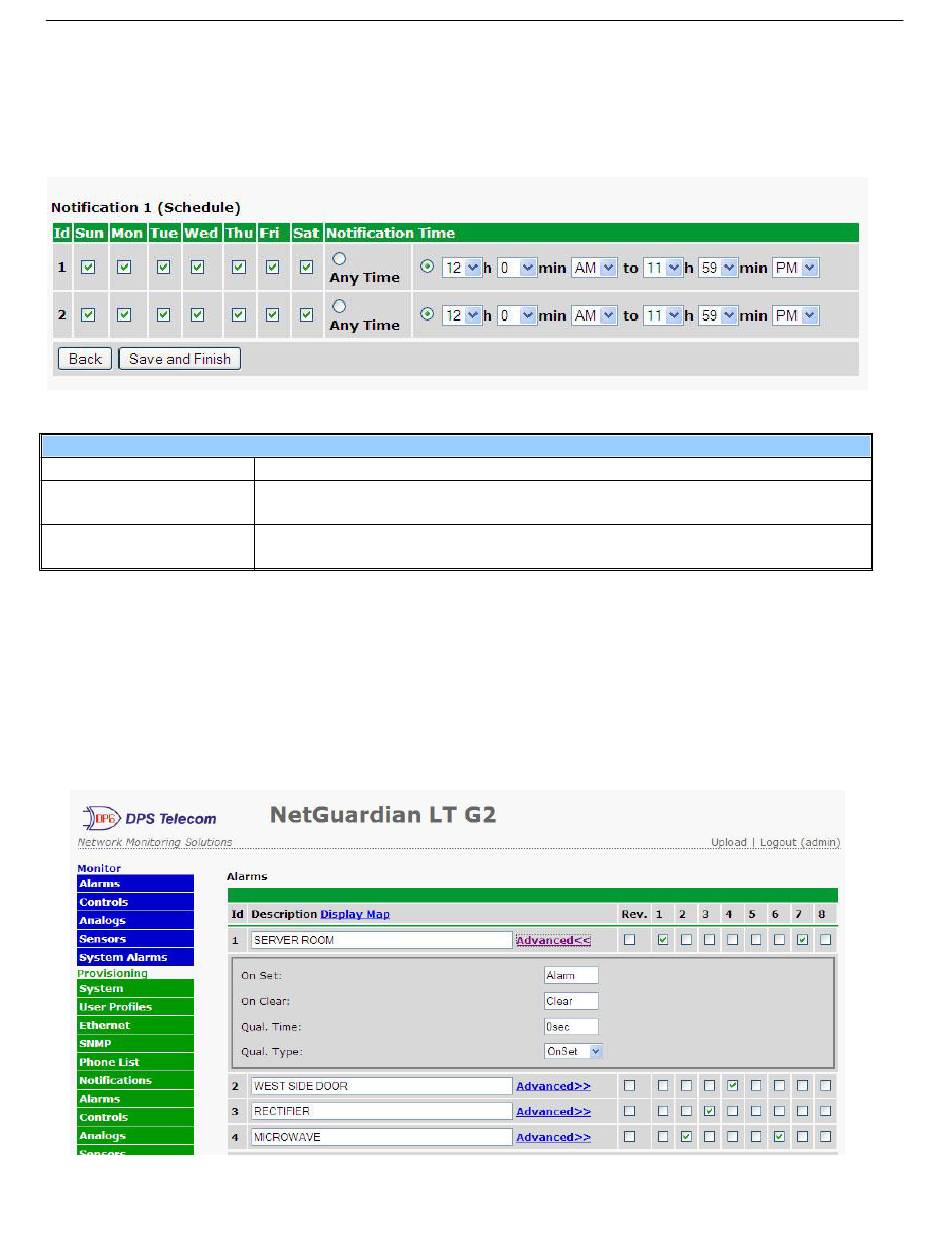Viewport: 950px width, 1254px height.
Task: Uncheck Saturday in schedule row 1
Action: coord(307,267)
